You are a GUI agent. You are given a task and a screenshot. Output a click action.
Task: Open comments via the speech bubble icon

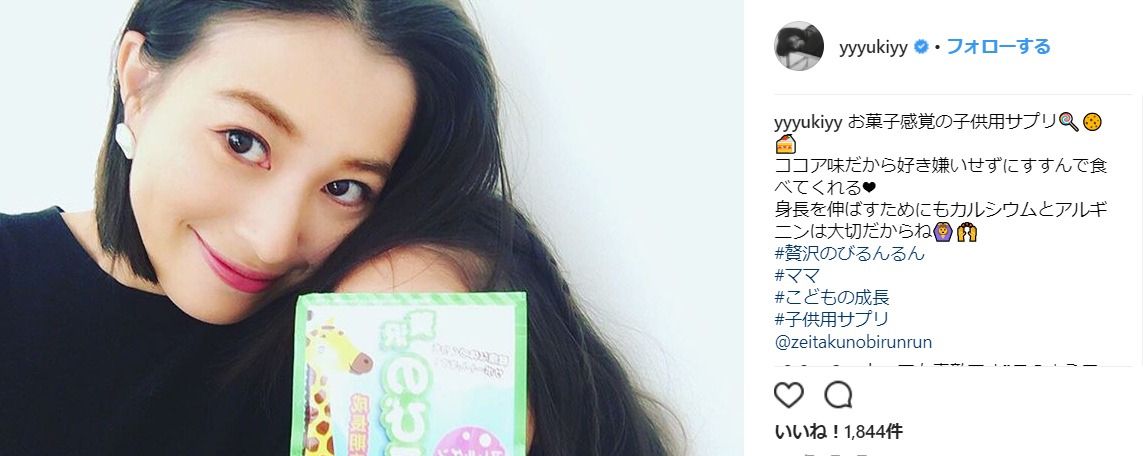(838, 396)
